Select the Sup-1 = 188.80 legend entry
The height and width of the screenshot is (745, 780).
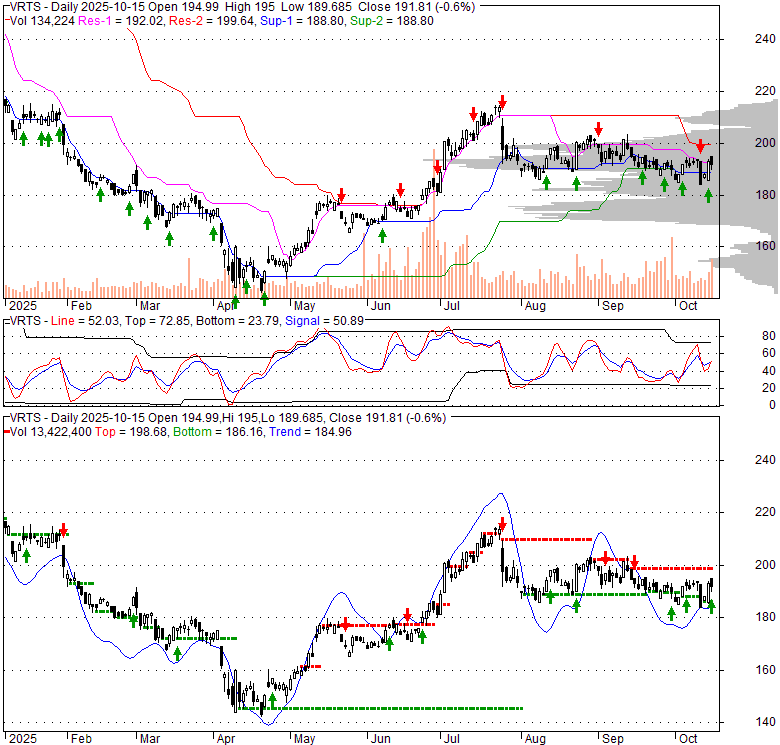coord(302,21)
